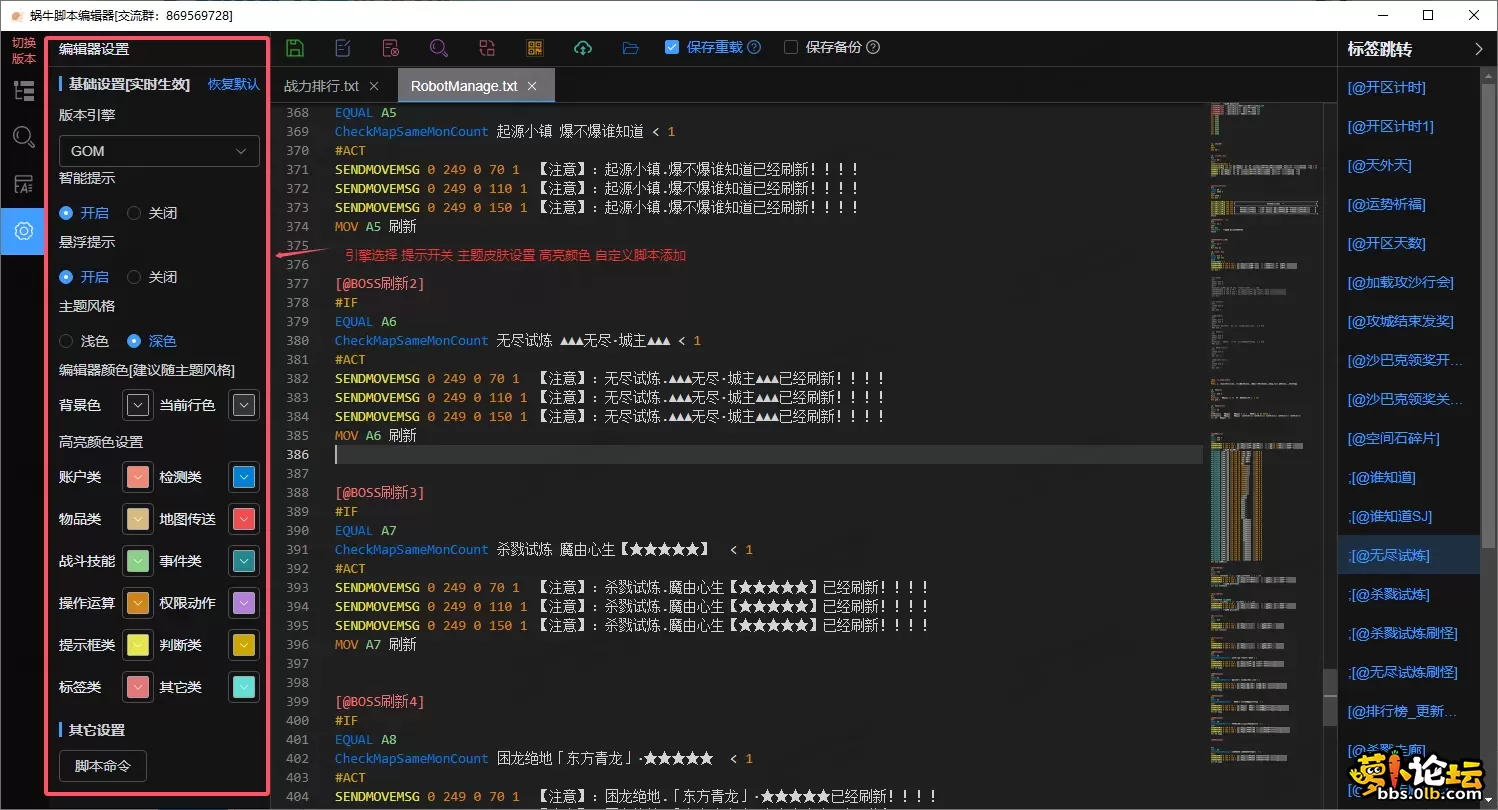Select 关闭 under 智能提示

coord(152,213)
